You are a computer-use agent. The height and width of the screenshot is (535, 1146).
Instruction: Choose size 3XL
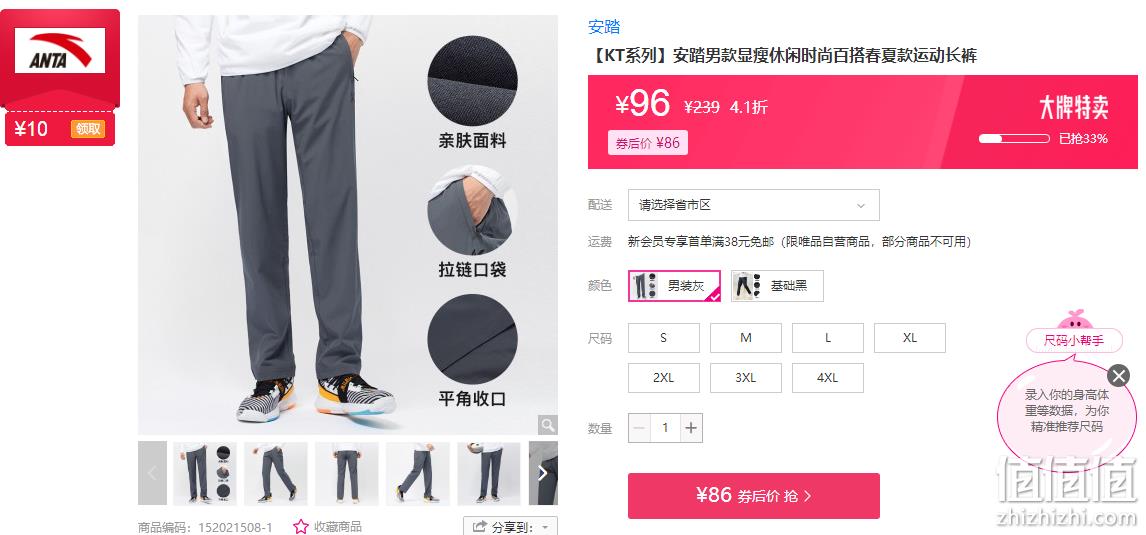[745, 378]
